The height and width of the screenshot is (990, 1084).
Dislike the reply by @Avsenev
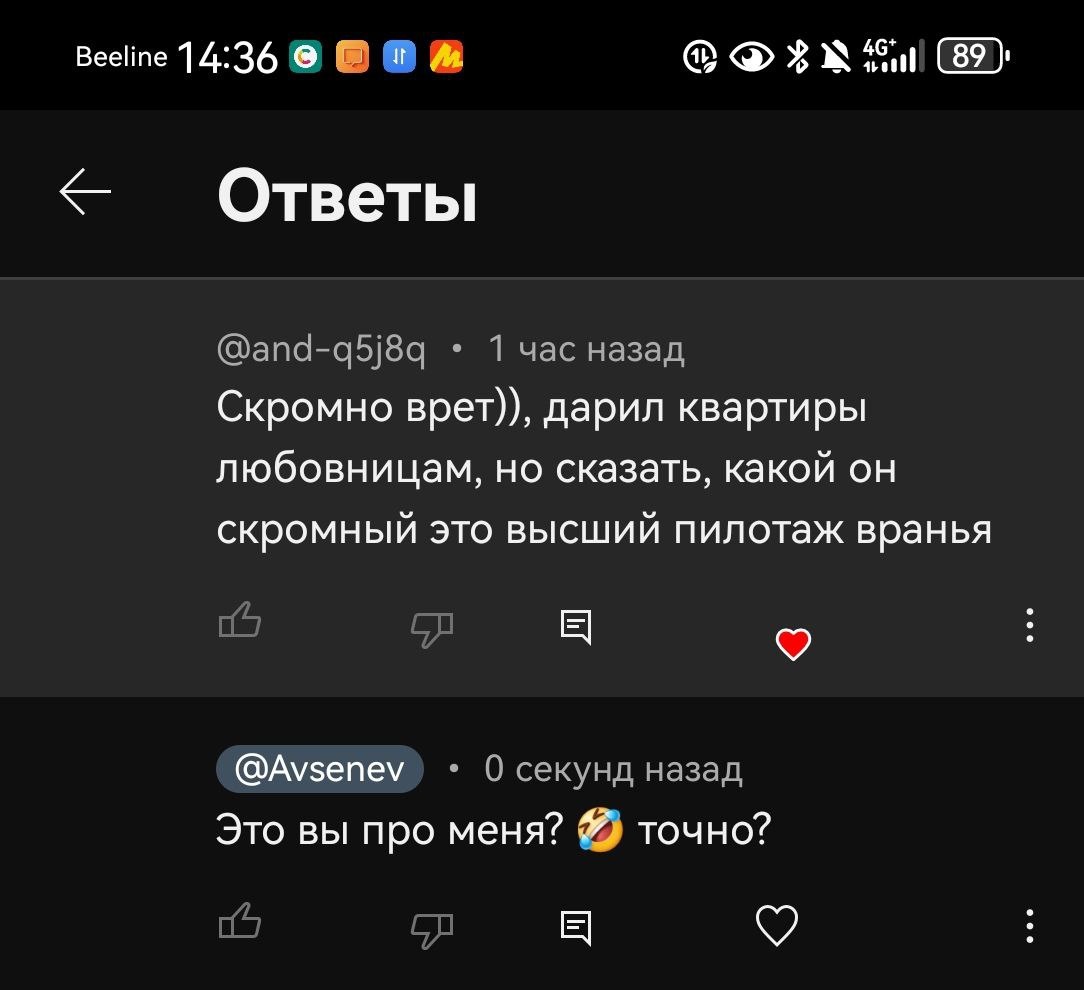click(431, 929)
